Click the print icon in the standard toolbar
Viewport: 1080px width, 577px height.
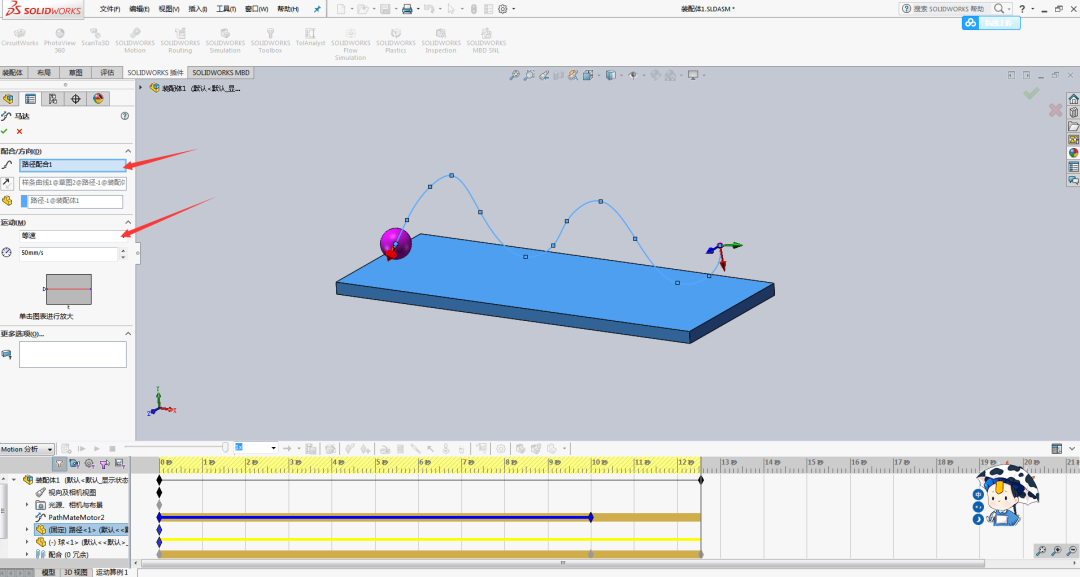click(x=409, y=8)
